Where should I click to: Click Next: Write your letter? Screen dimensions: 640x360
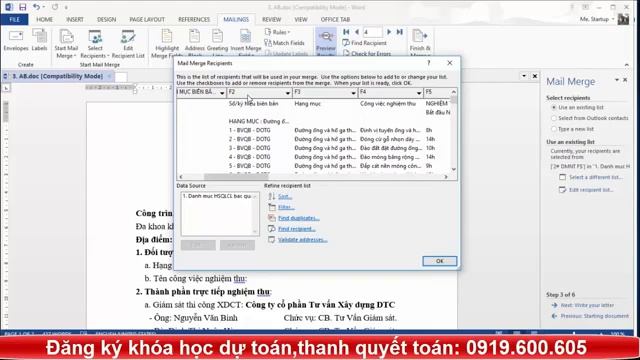pos(587,305)
